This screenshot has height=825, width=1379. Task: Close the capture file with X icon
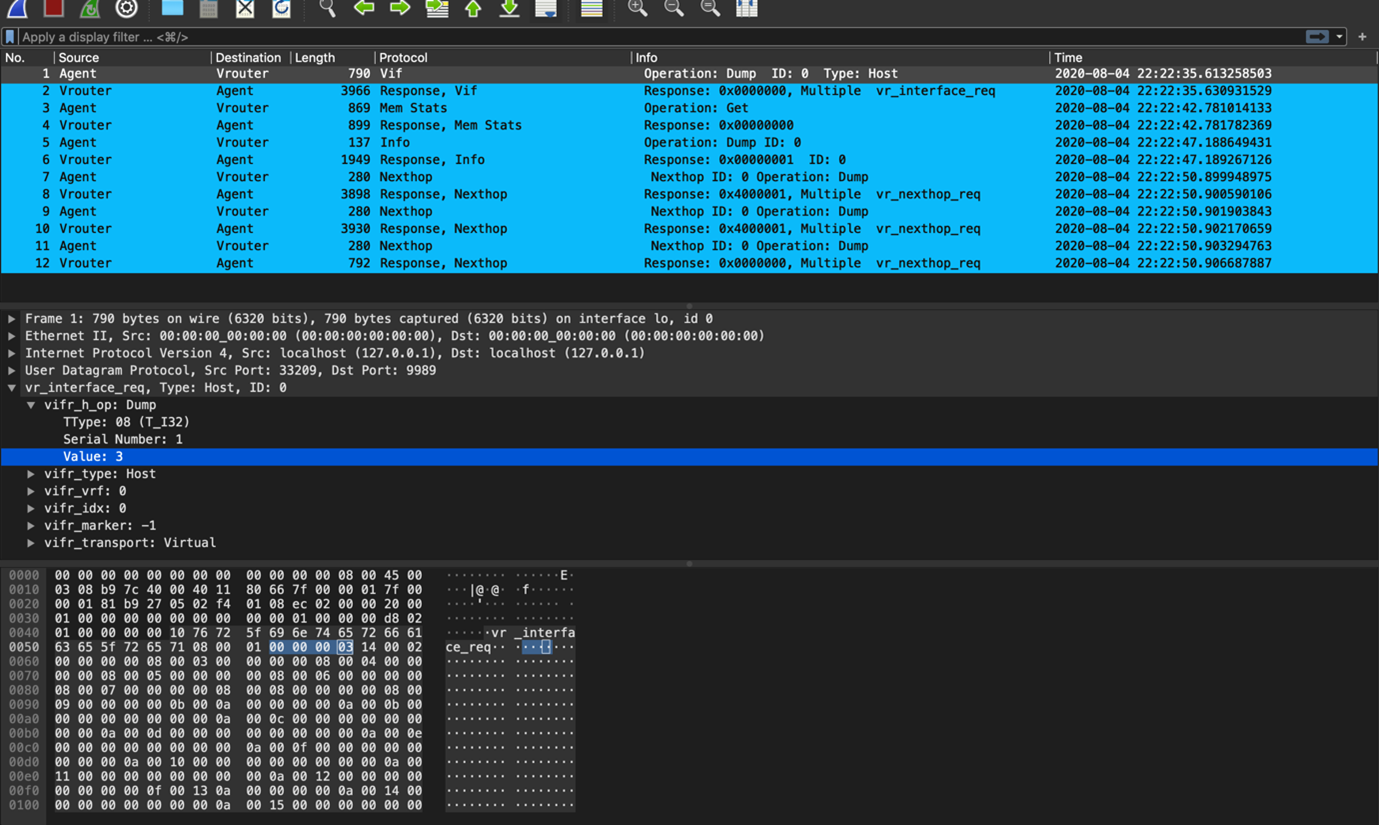point(245,8)
